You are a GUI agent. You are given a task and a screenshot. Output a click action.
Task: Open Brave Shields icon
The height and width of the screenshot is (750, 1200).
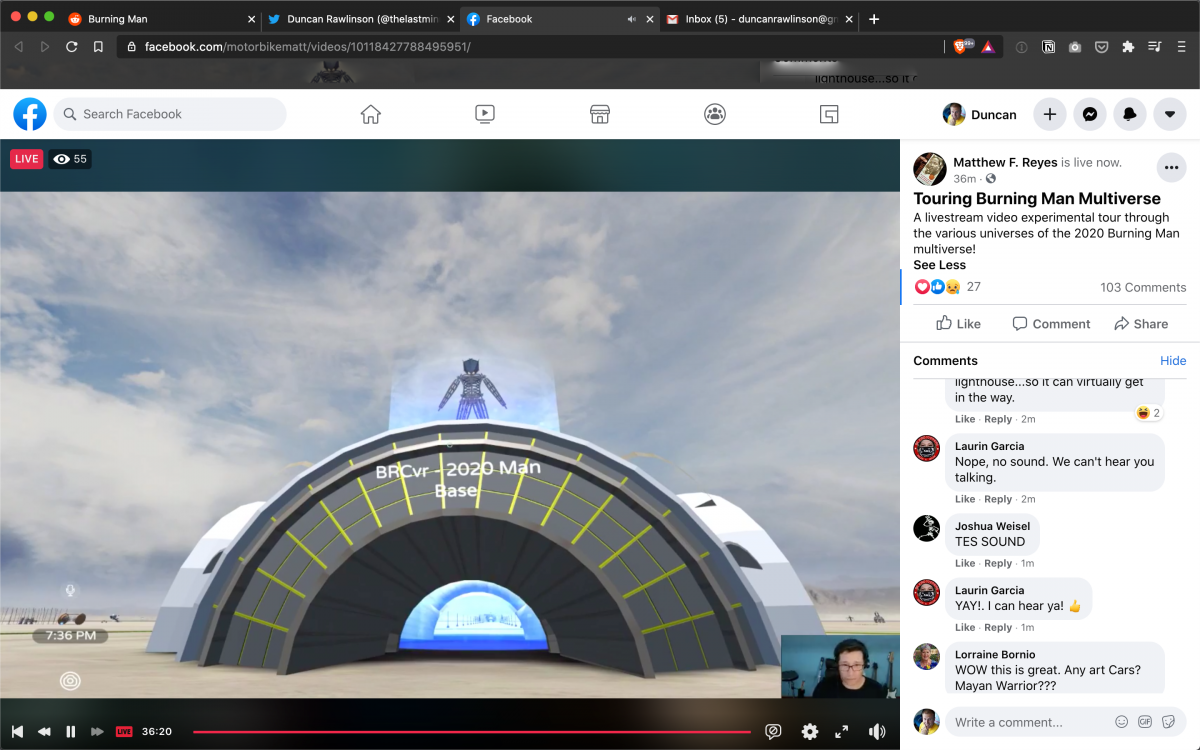tap(961, 46)
